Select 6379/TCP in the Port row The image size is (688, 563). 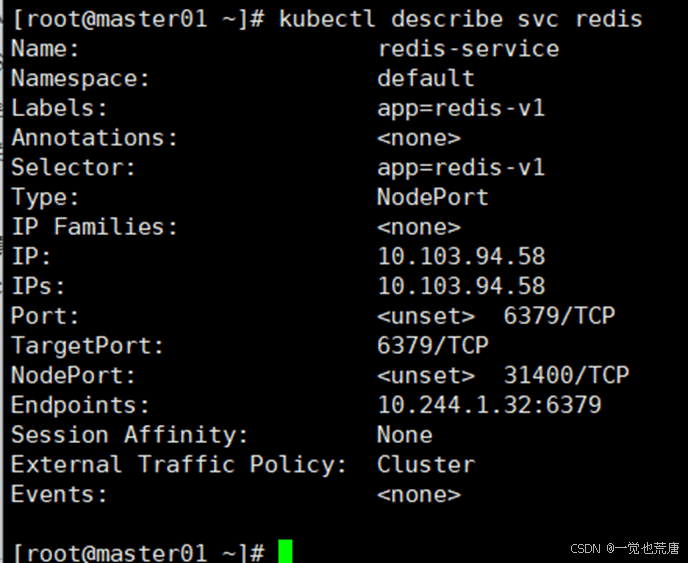[x=559, y=316]
